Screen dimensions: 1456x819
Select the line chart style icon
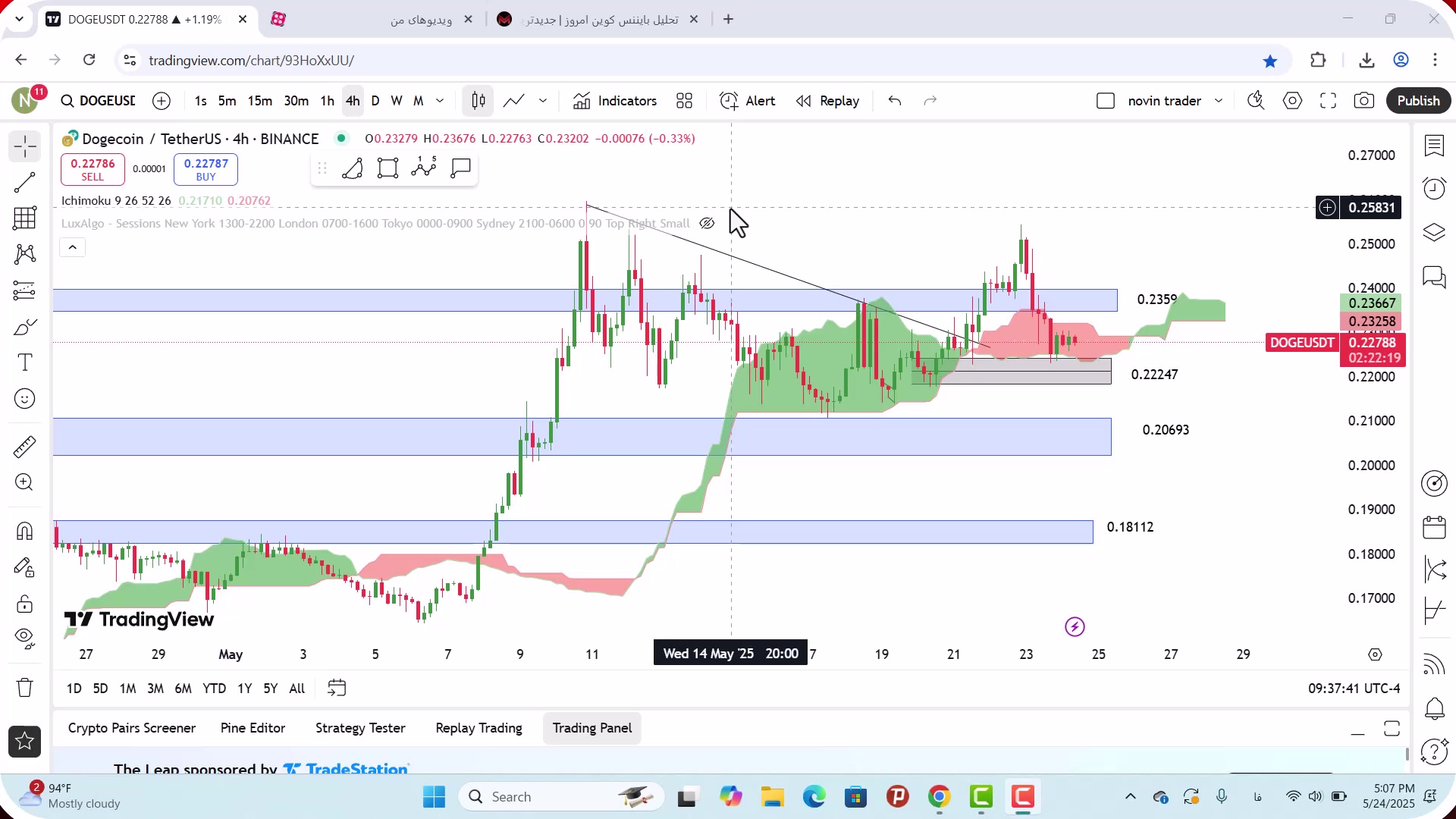[514, 101]
